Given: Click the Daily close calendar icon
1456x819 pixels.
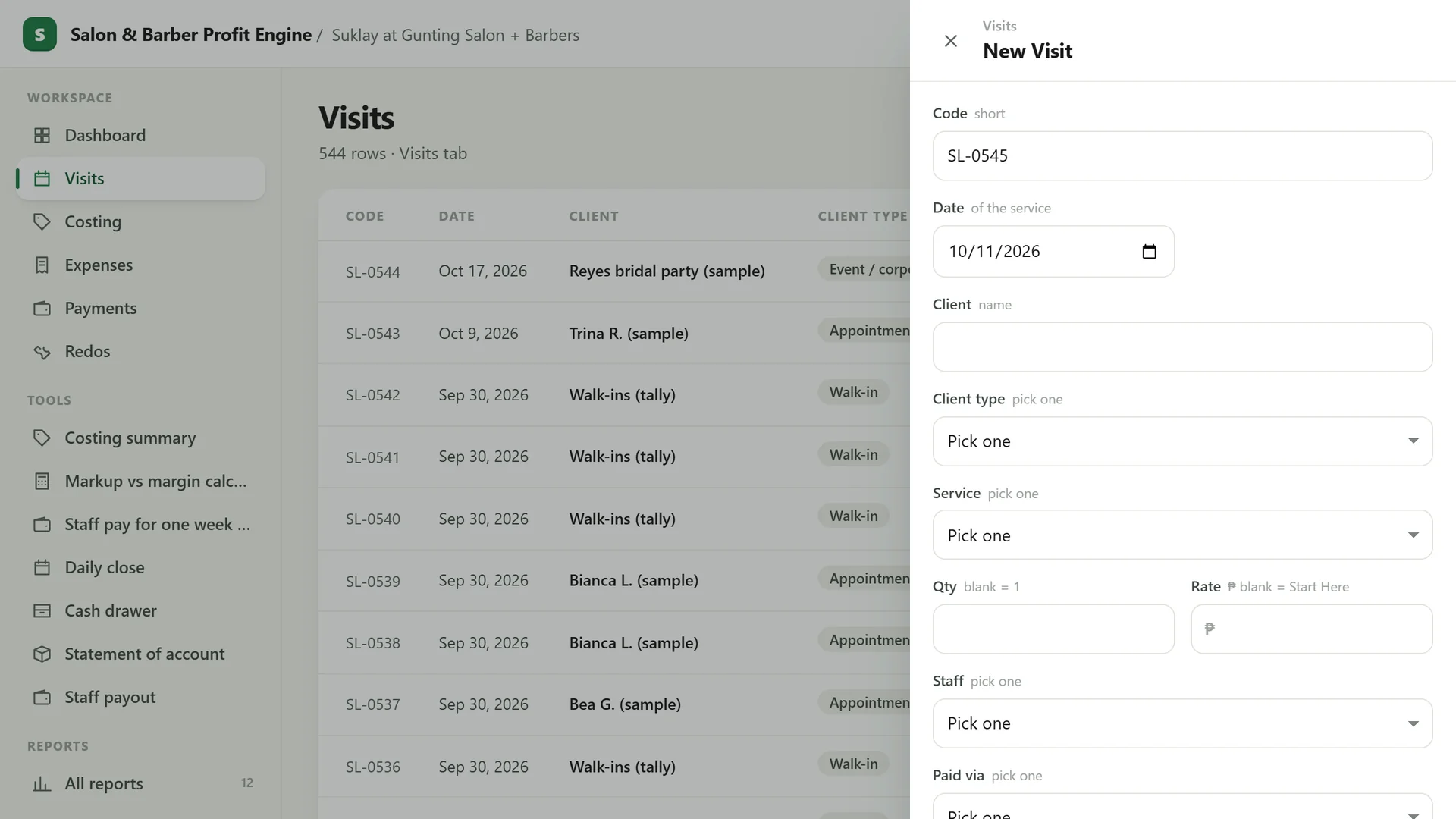Looking at the screenshot, I should (x=42, y=567).
